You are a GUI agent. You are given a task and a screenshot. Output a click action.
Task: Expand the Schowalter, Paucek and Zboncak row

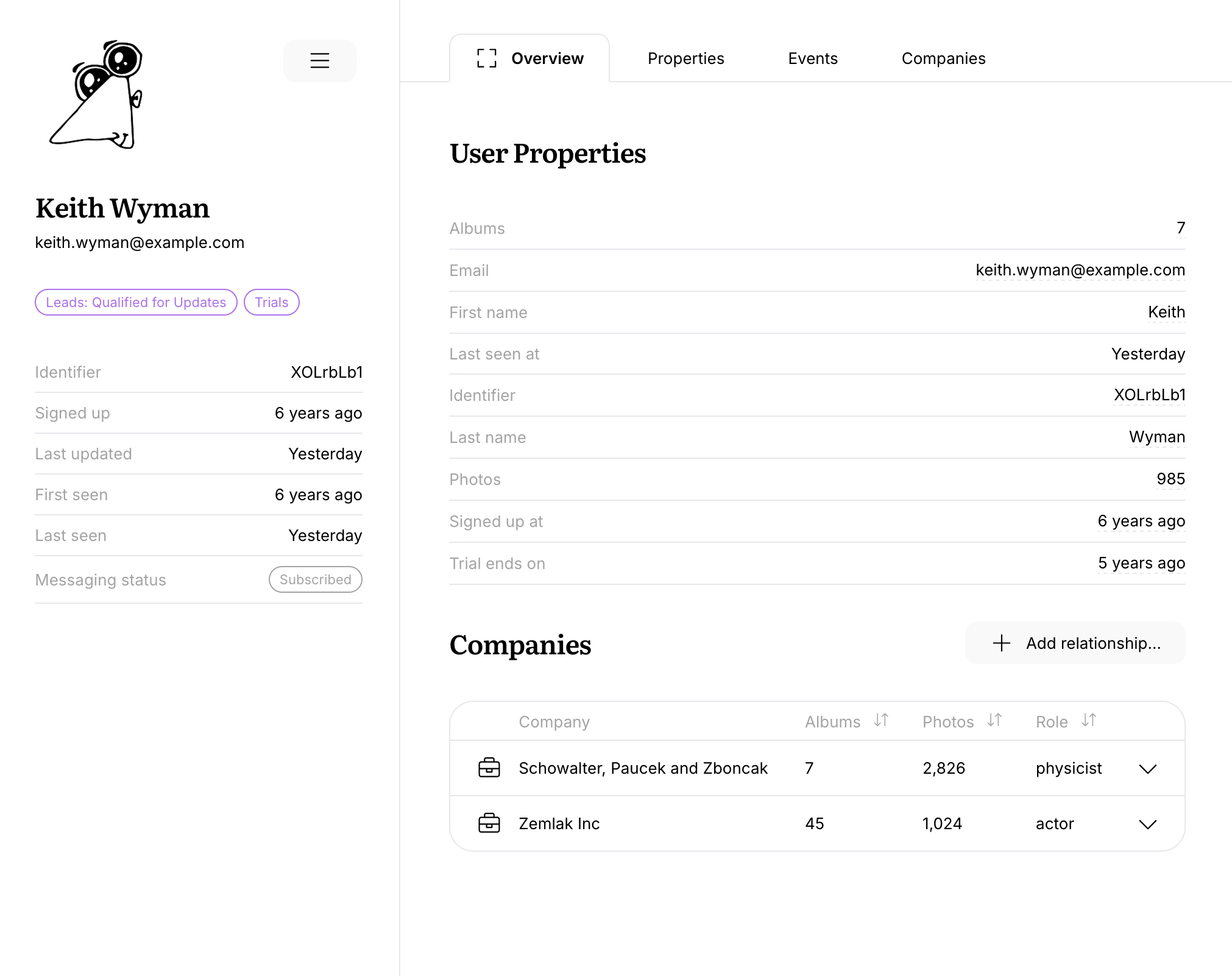[1148, 768]
